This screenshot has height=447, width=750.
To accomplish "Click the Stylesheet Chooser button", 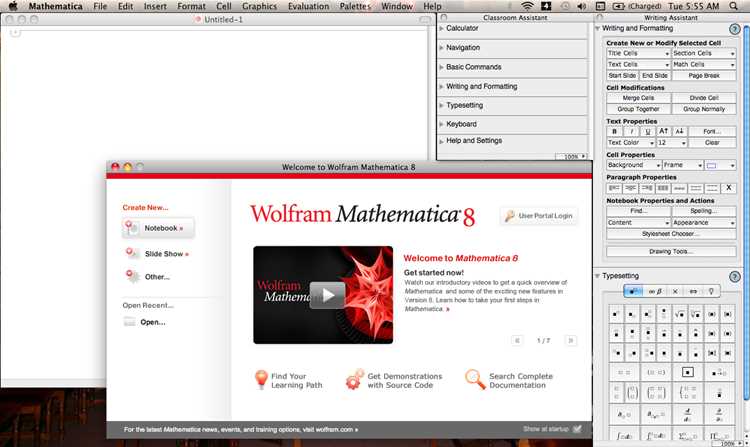I will [671, 234].
